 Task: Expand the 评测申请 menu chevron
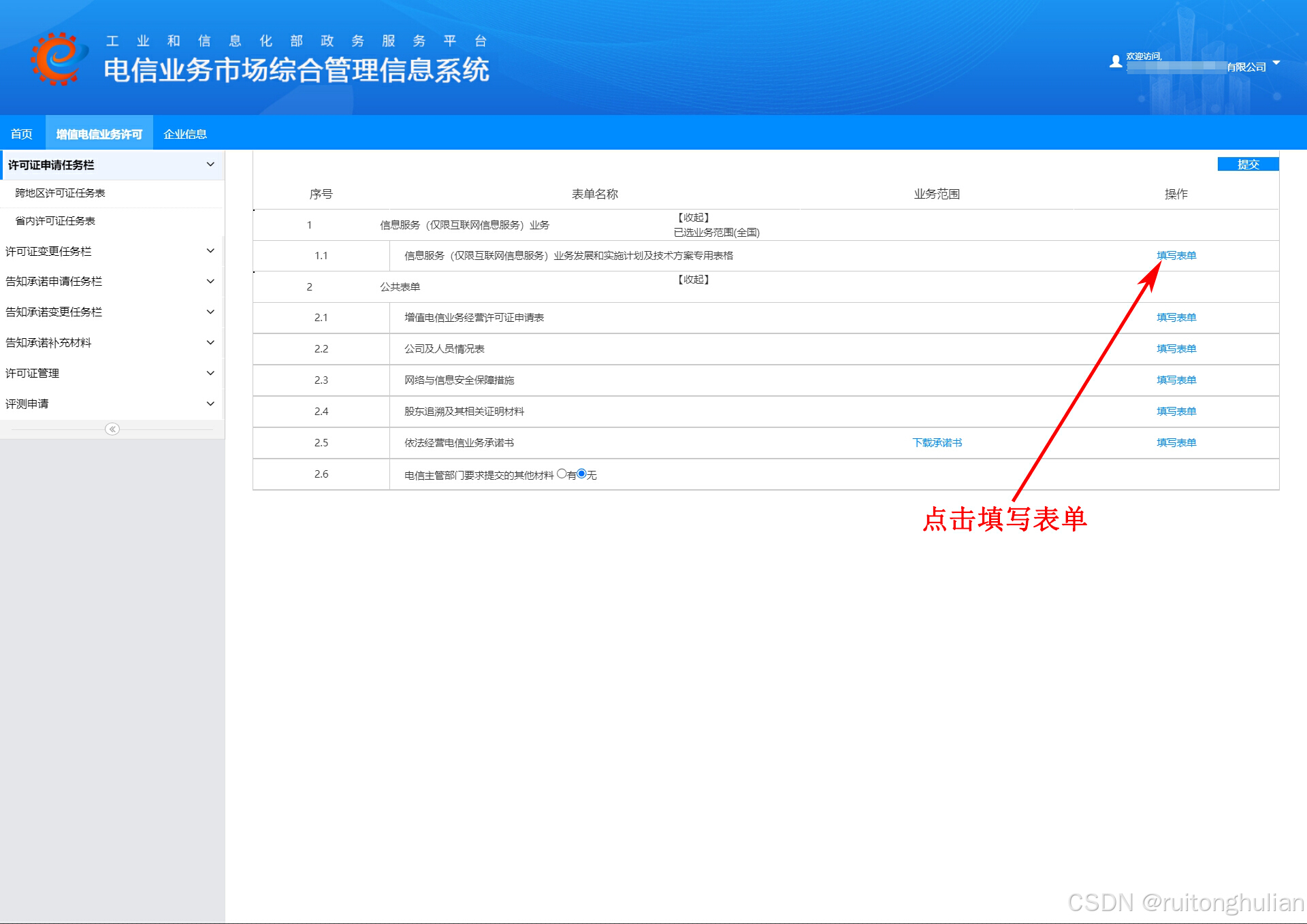click(x=210, y=403)
